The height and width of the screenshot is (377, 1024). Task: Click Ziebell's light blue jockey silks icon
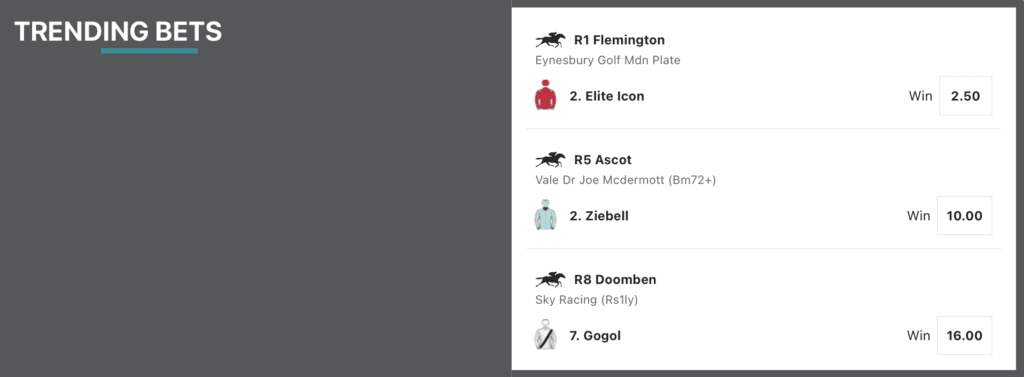[545, 215]
